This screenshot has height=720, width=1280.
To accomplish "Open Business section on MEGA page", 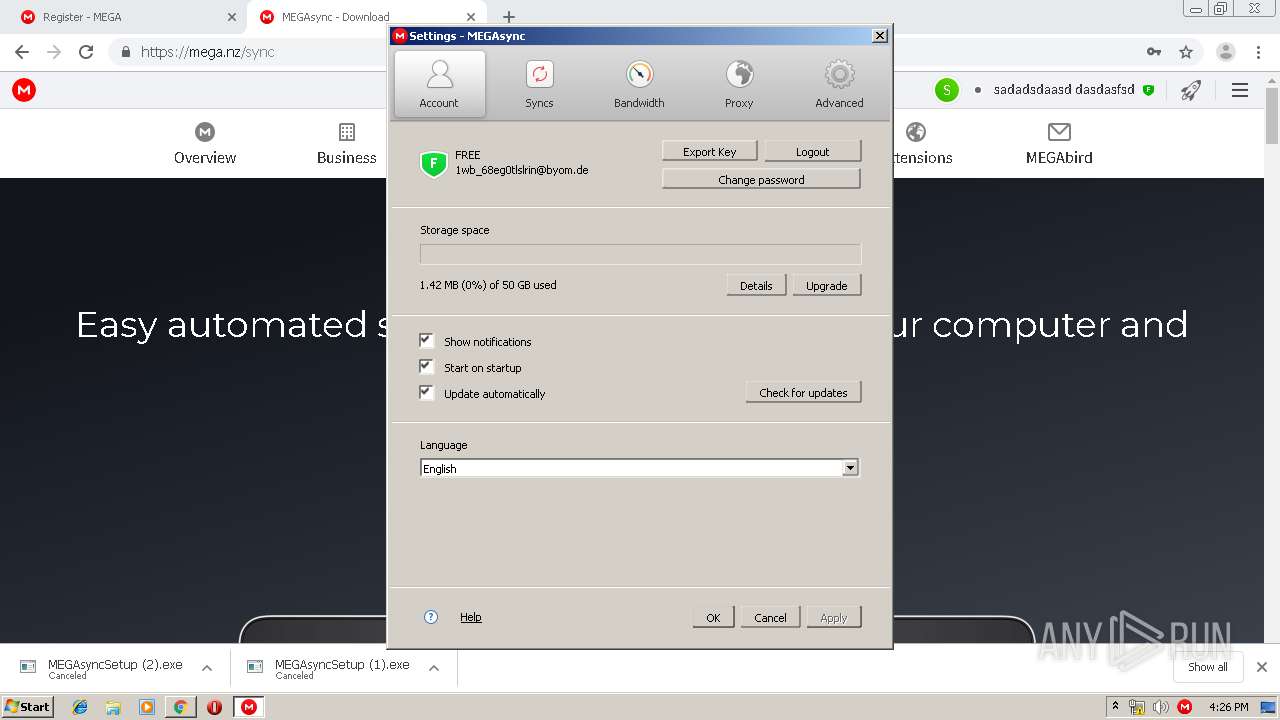I will point(347,143).
